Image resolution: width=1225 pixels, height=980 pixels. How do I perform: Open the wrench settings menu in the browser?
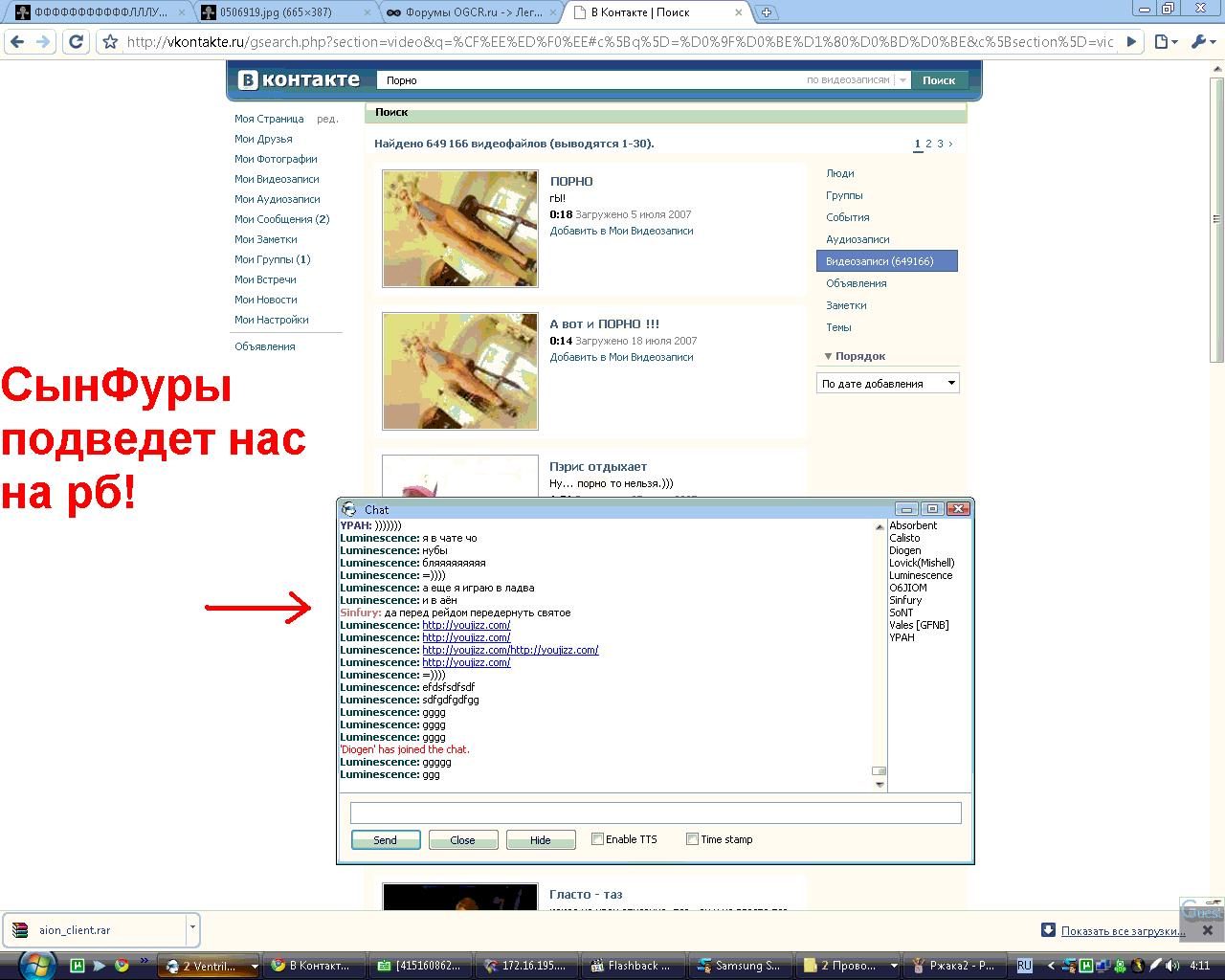coord(1201,42)
